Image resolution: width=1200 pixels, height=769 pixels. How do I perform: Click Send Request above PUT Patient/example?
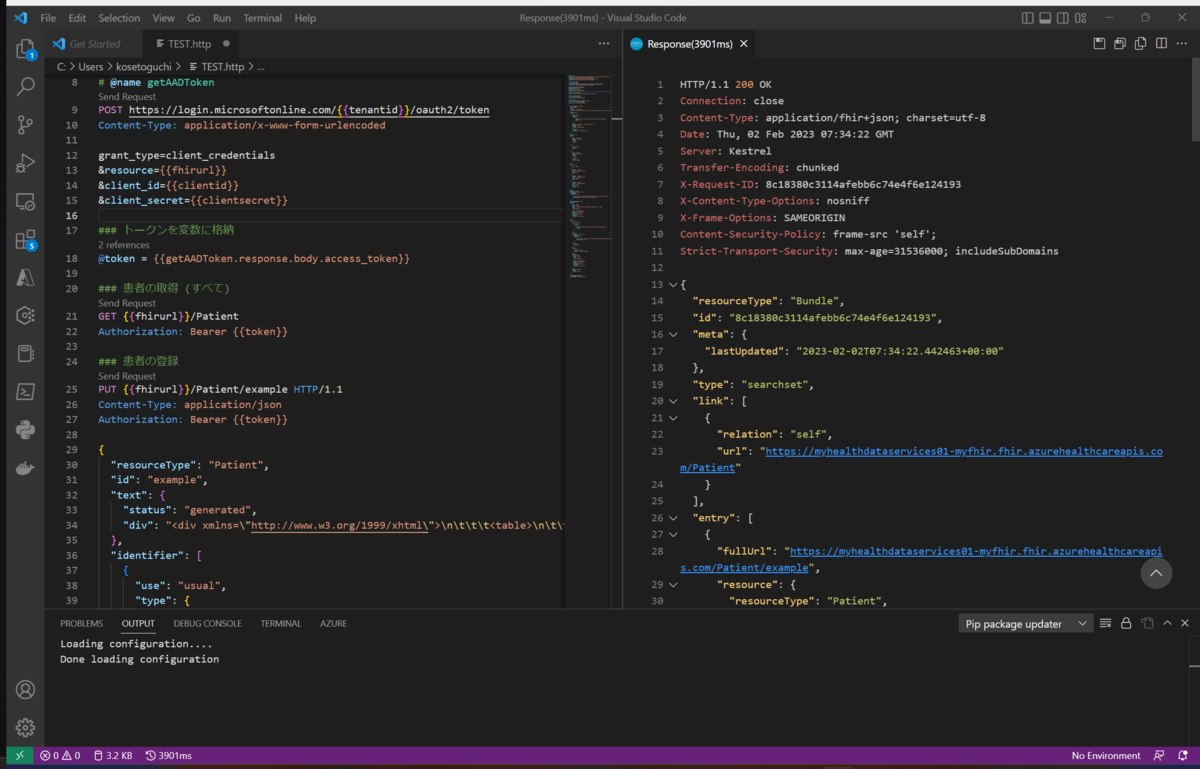pos(127,376)
